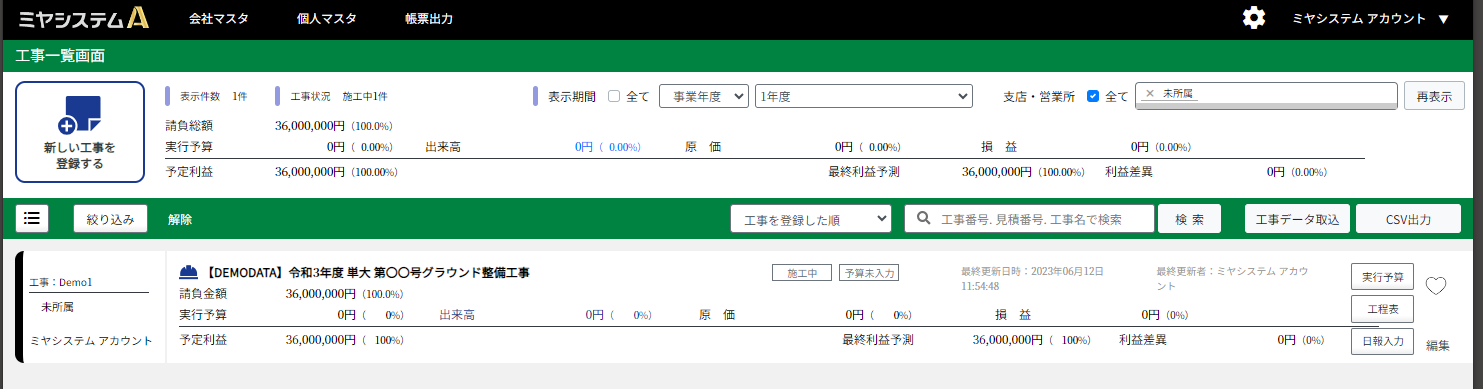Click 解除 to clear filter

pyautogui.click(x=180, y=219)
